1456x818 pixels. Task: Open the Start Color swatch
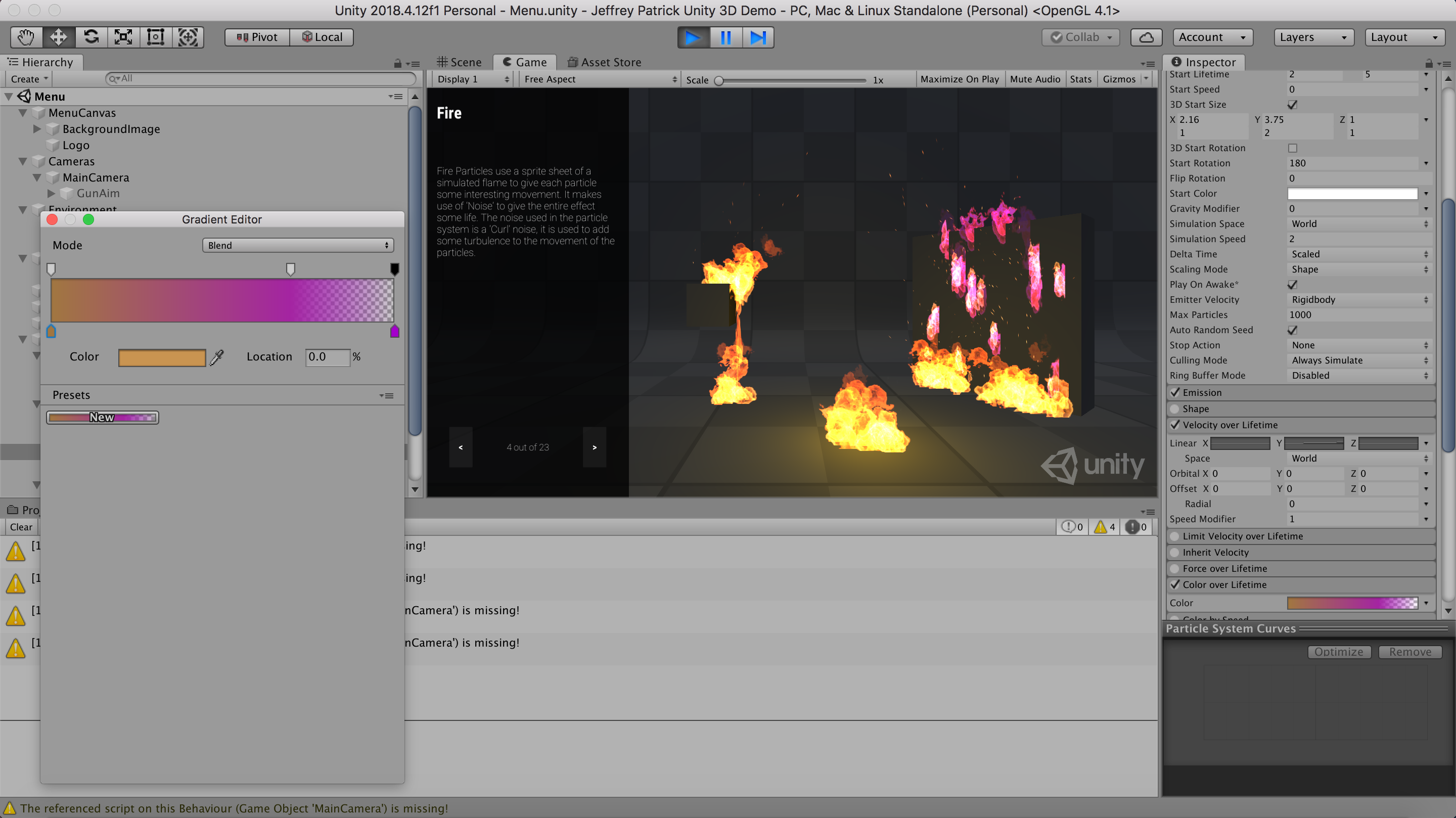coord(1352,194)
